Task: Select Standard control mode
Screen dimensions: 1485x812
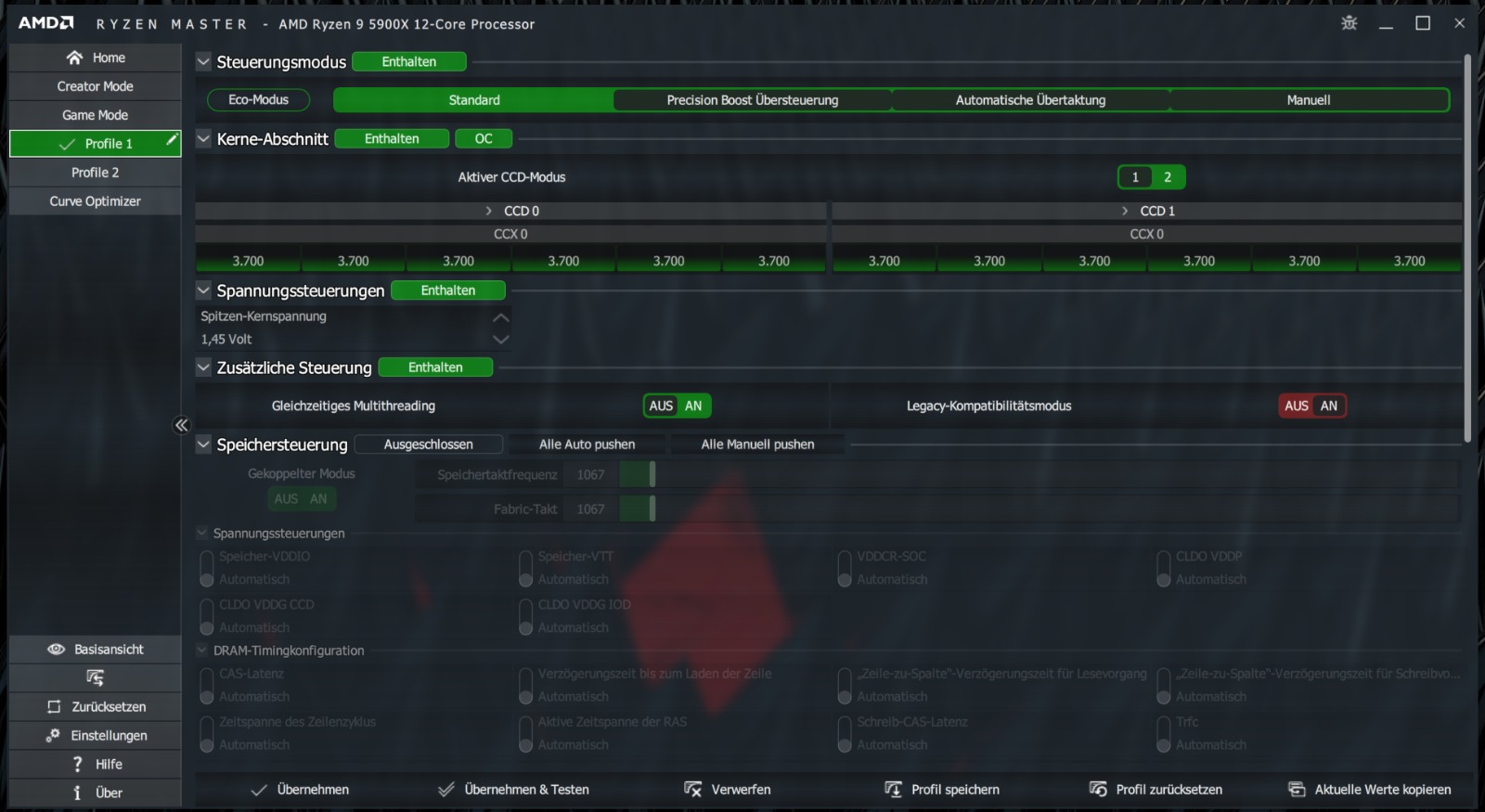Action: point(474,100)
